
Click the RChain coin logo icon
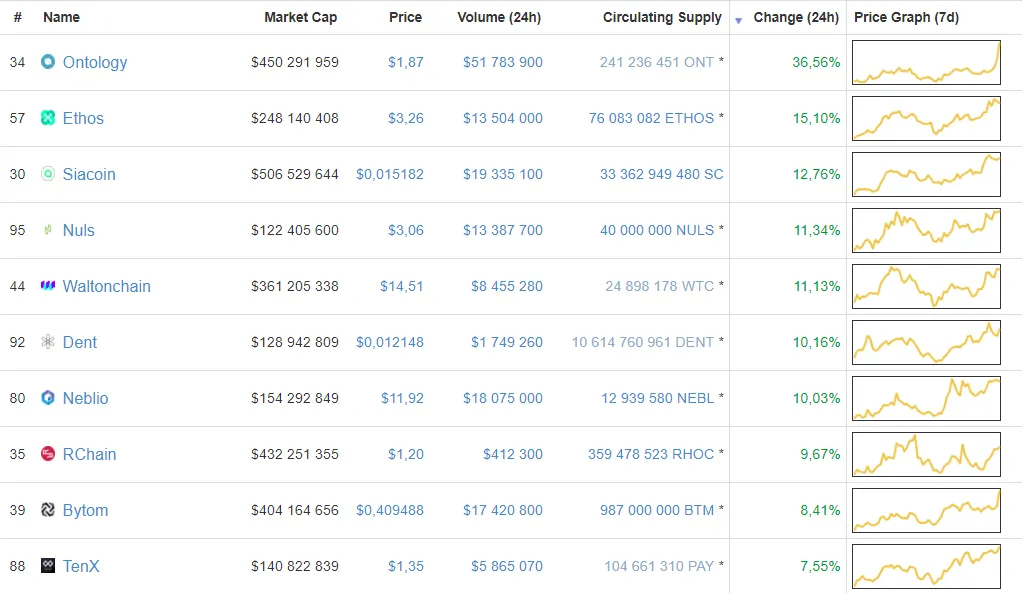click(x=48, y=454)
